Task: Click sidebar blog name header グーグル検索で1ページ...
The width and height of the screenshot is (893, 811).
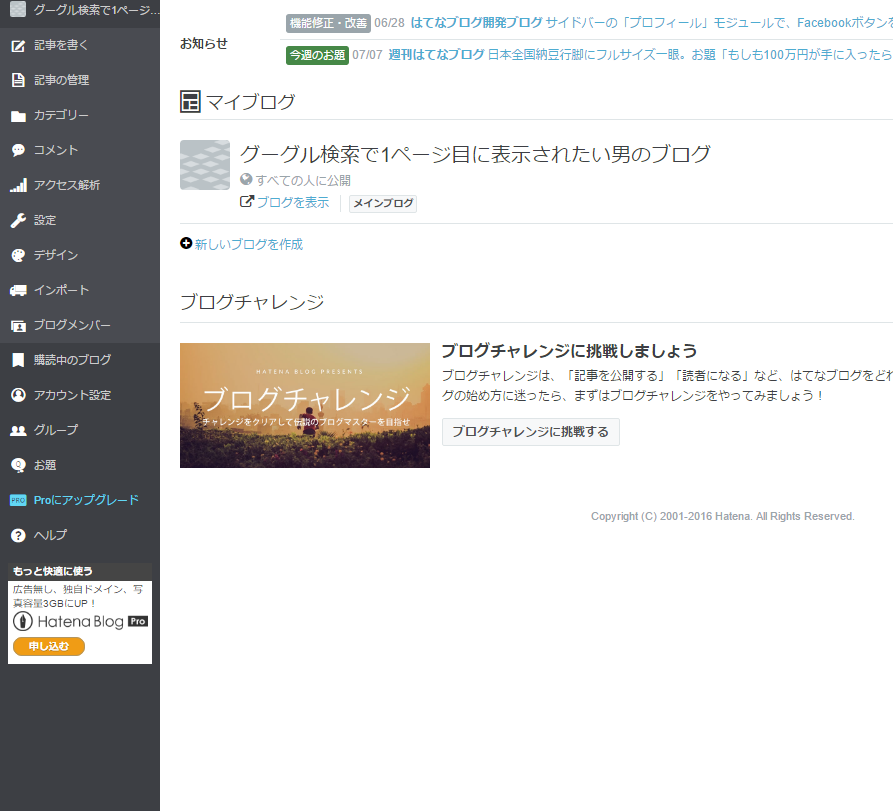Action: [97, 10]
